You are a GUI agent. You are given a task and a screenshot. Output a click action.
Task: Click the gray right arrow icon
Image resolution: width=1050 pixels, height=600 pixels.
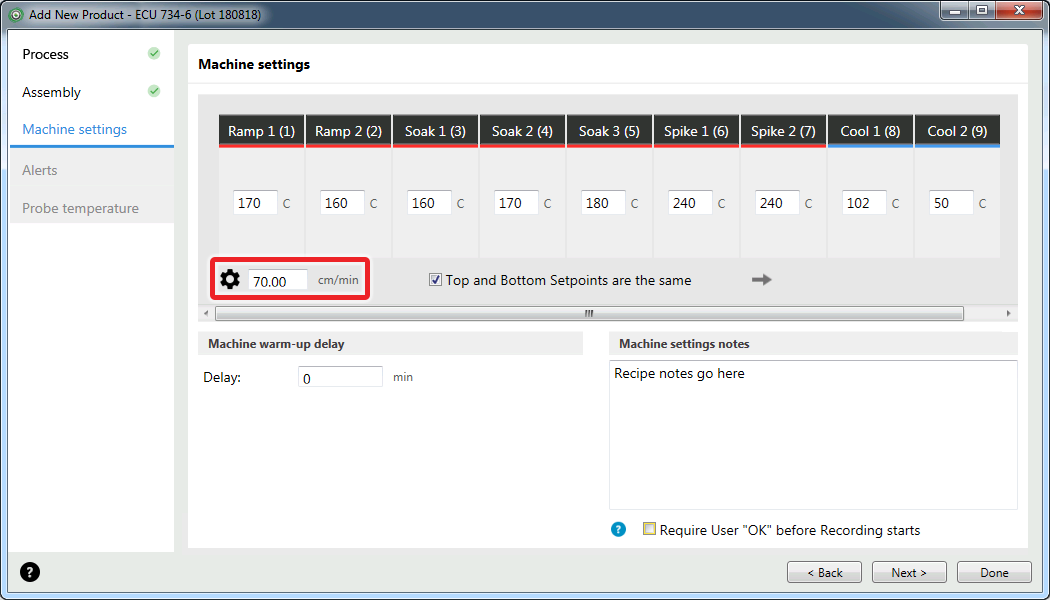tap(761, 280)
